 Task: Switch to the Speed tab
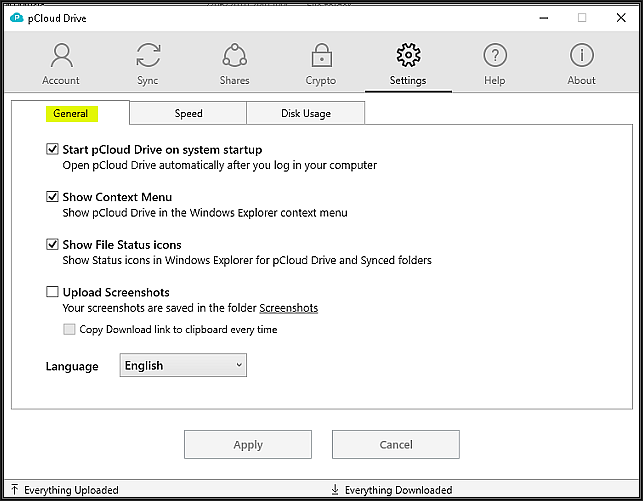pyautogui.click(x=188, y=113)
